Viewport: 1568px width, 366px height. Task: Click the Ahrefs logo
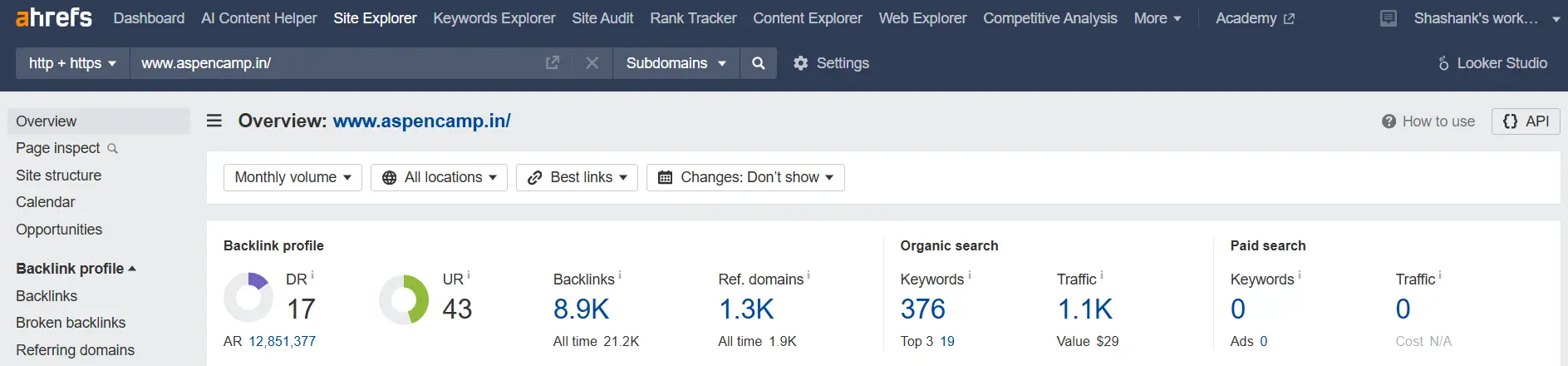(x=54, y=17)
